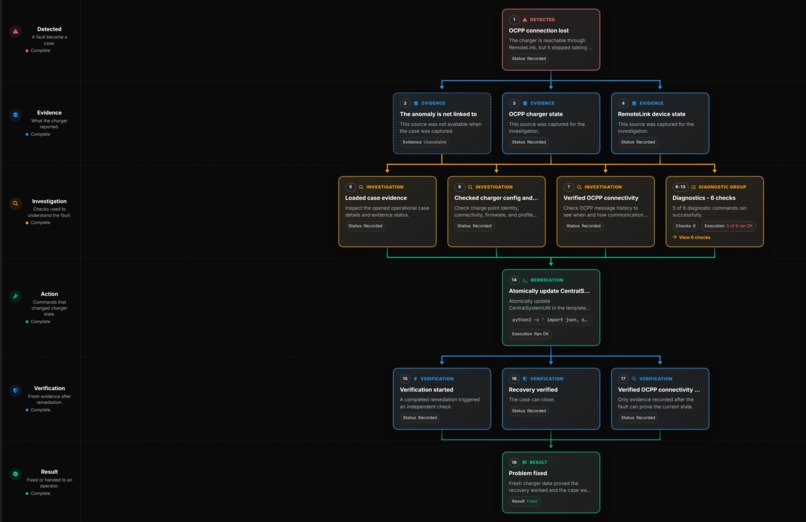Select the Investigation stage label in sidebar

tap(49, 201)
